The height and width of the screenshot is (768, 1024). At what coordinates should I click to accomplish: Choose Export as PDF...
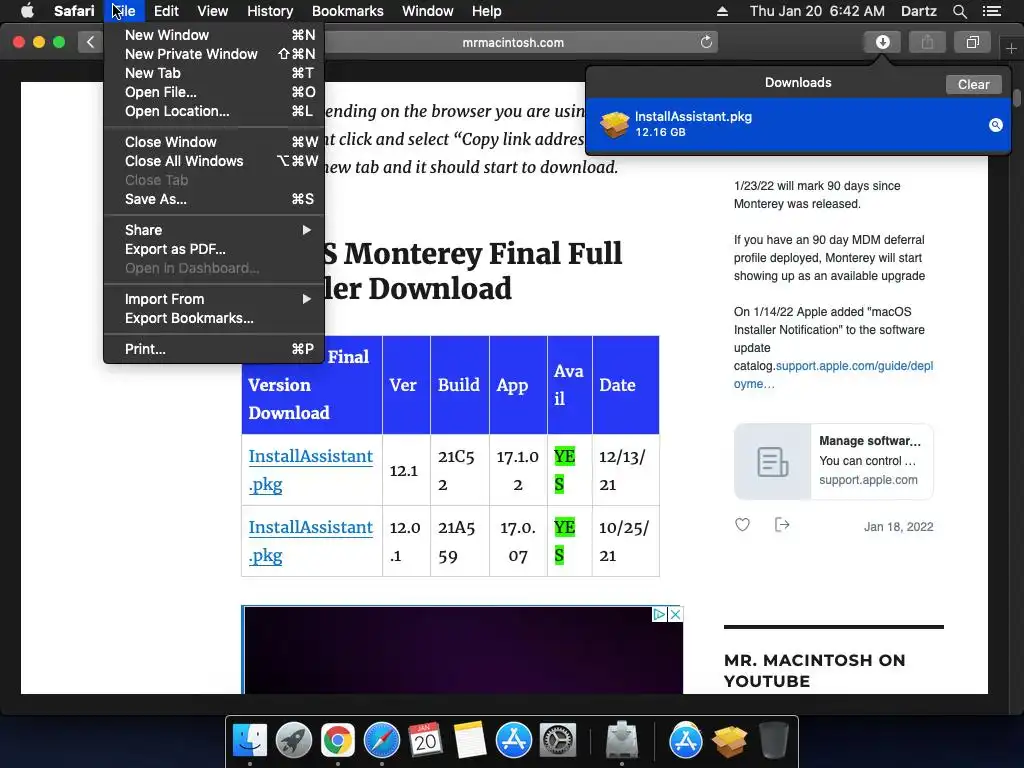214,249
